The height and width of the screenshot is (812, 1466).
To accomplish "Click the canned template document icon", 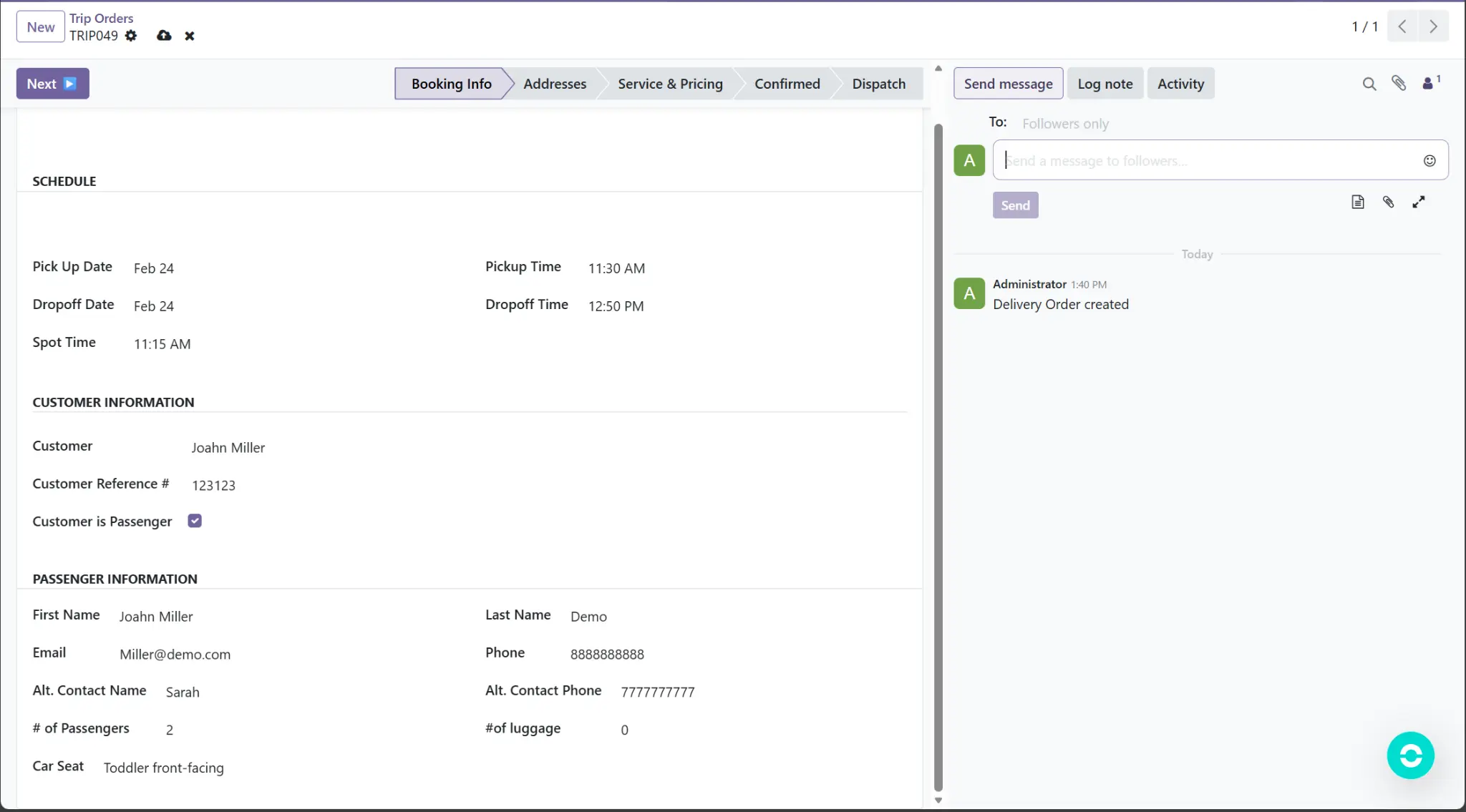I will (1357, 202).
